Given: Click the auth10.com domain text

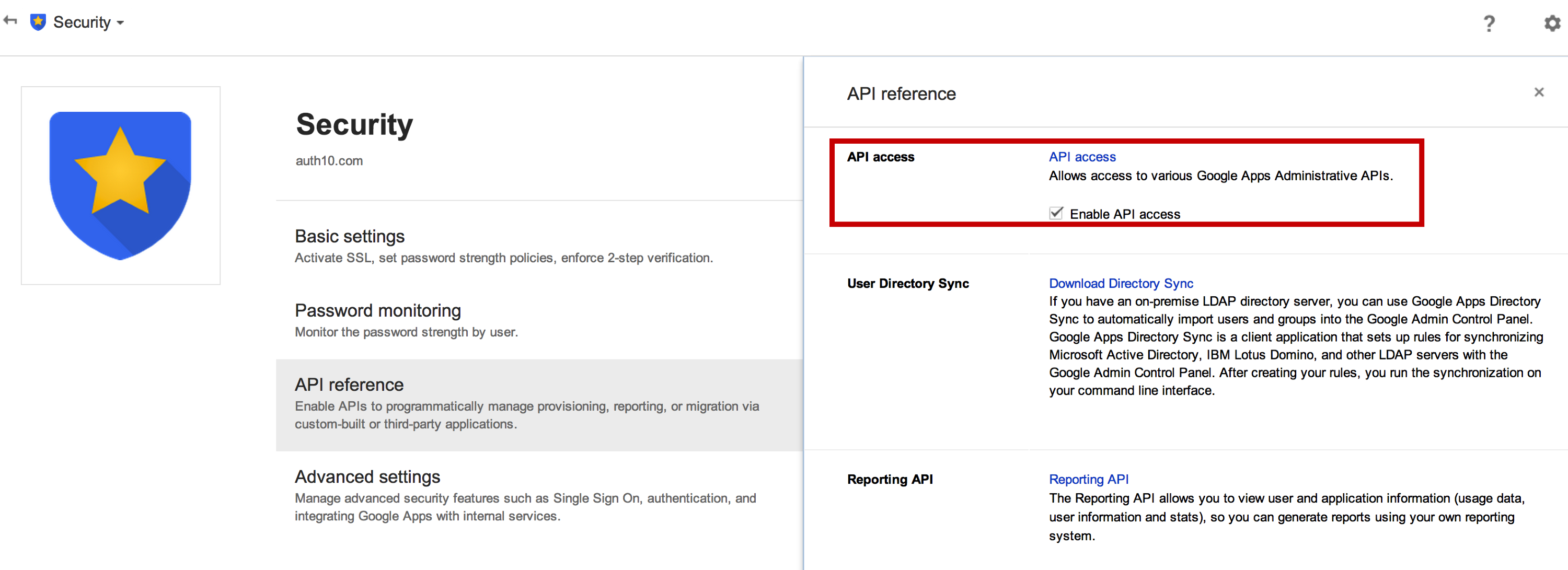Looking at the screenshot, I should [329, 160].
